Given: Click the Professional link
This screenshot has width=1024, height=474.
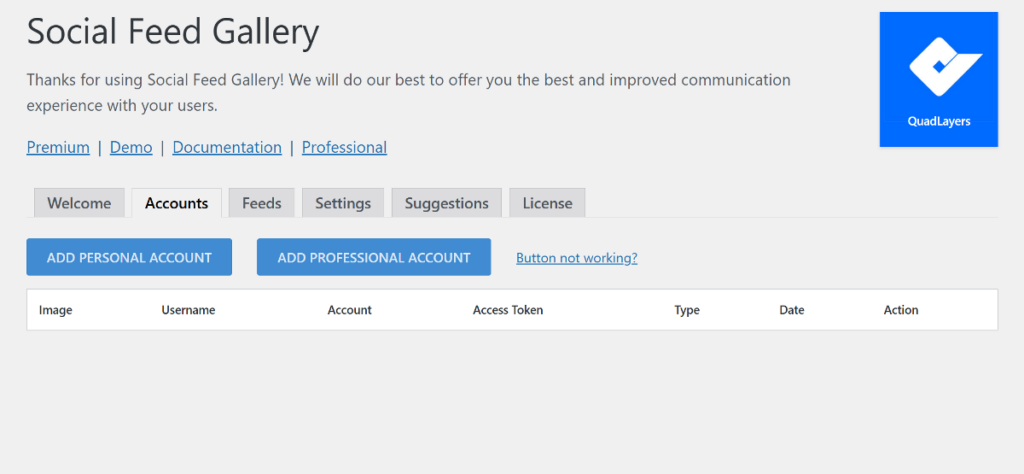Looking at the screenshot, I should click(344, 148).
